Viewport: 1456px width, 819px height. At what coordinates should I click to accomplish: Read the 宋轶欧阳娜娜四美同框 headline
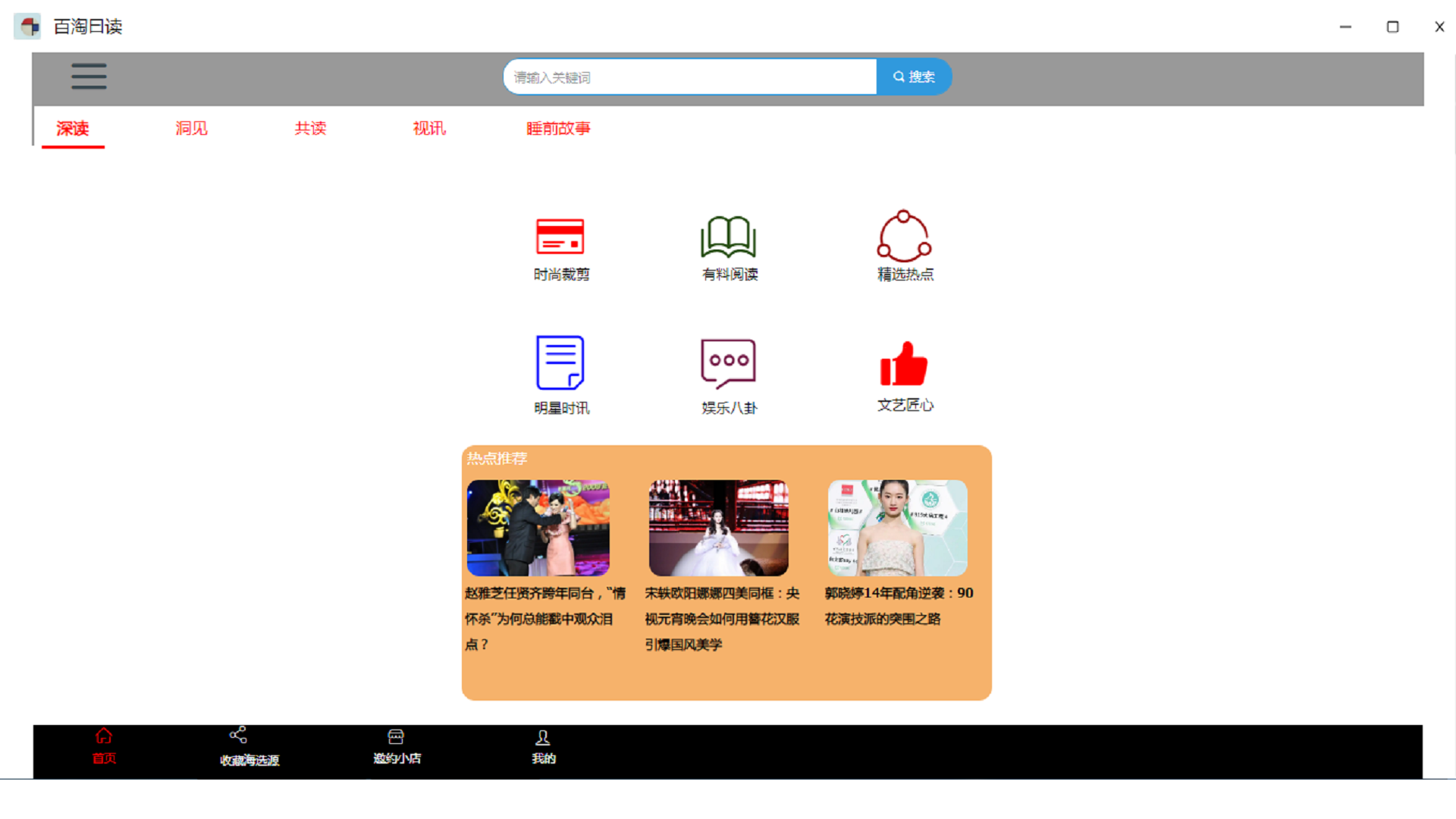coord(722,619)
